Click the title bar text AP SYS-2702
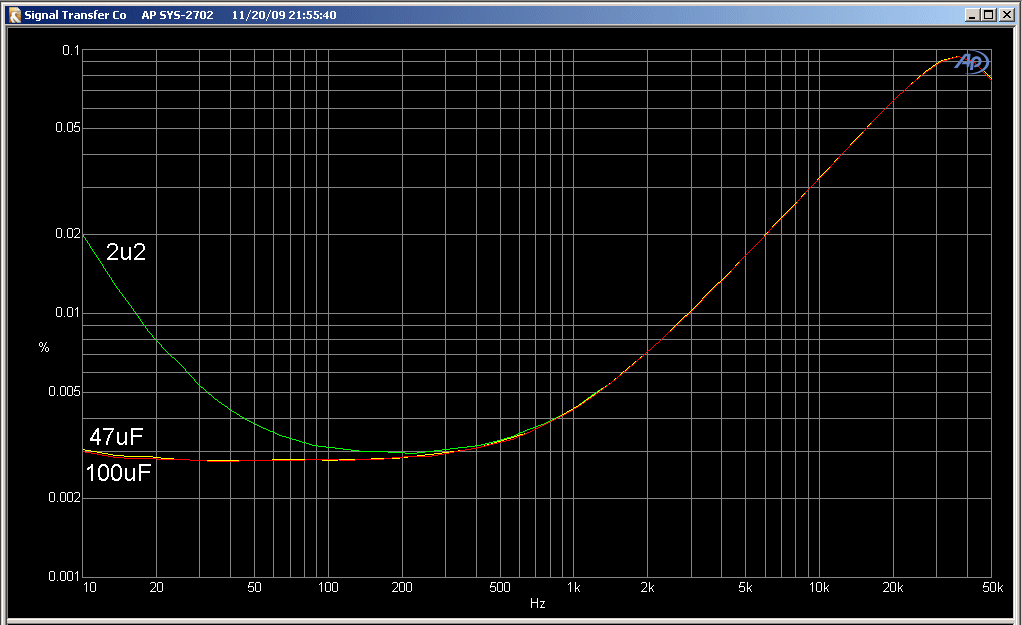Image resolution: width=1022 pixels, height=625 pixels. click(177, 15)
